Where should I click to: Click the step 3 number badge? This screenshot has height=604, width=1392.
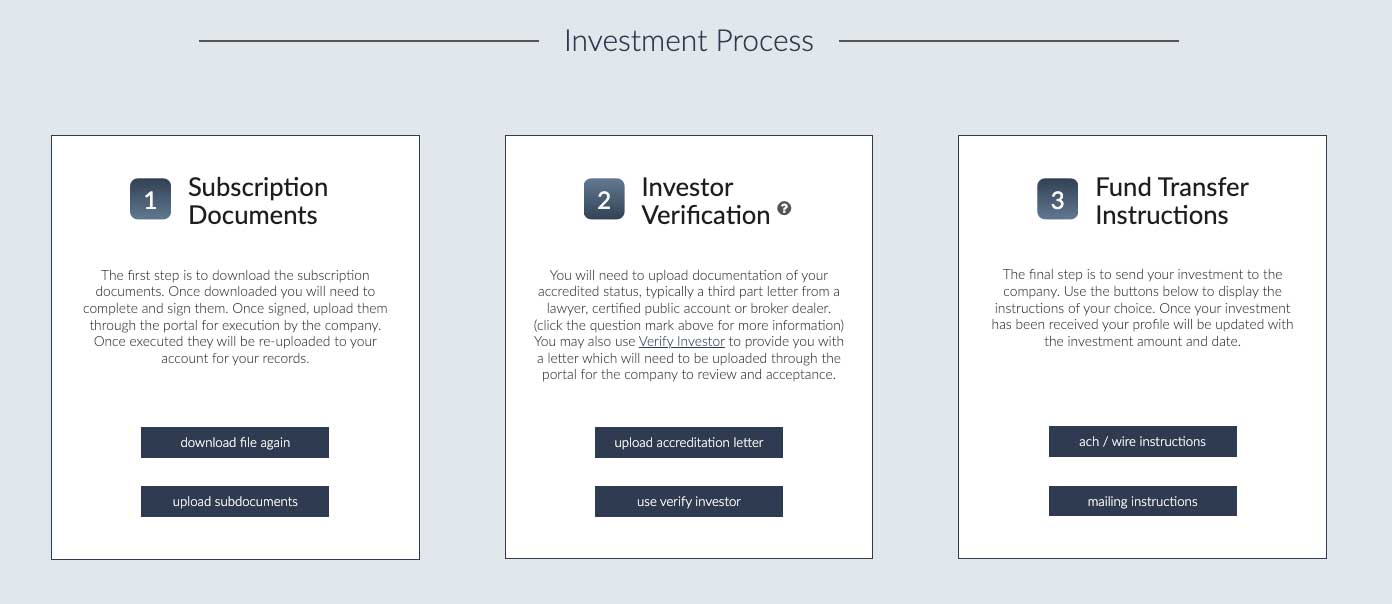1058,199
